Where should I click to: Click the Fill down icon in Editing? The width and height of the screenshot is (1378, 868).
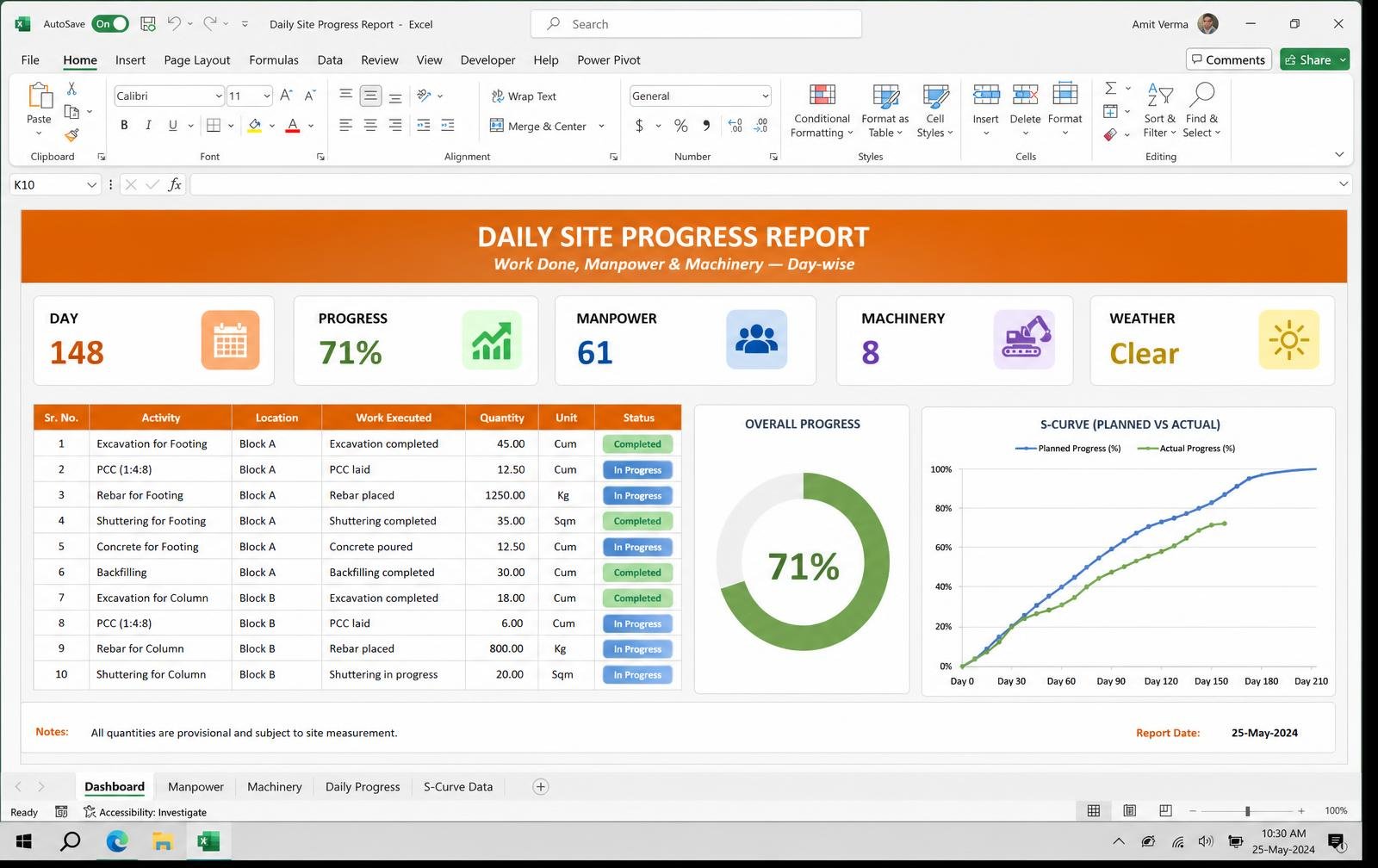click(1111, 111)
